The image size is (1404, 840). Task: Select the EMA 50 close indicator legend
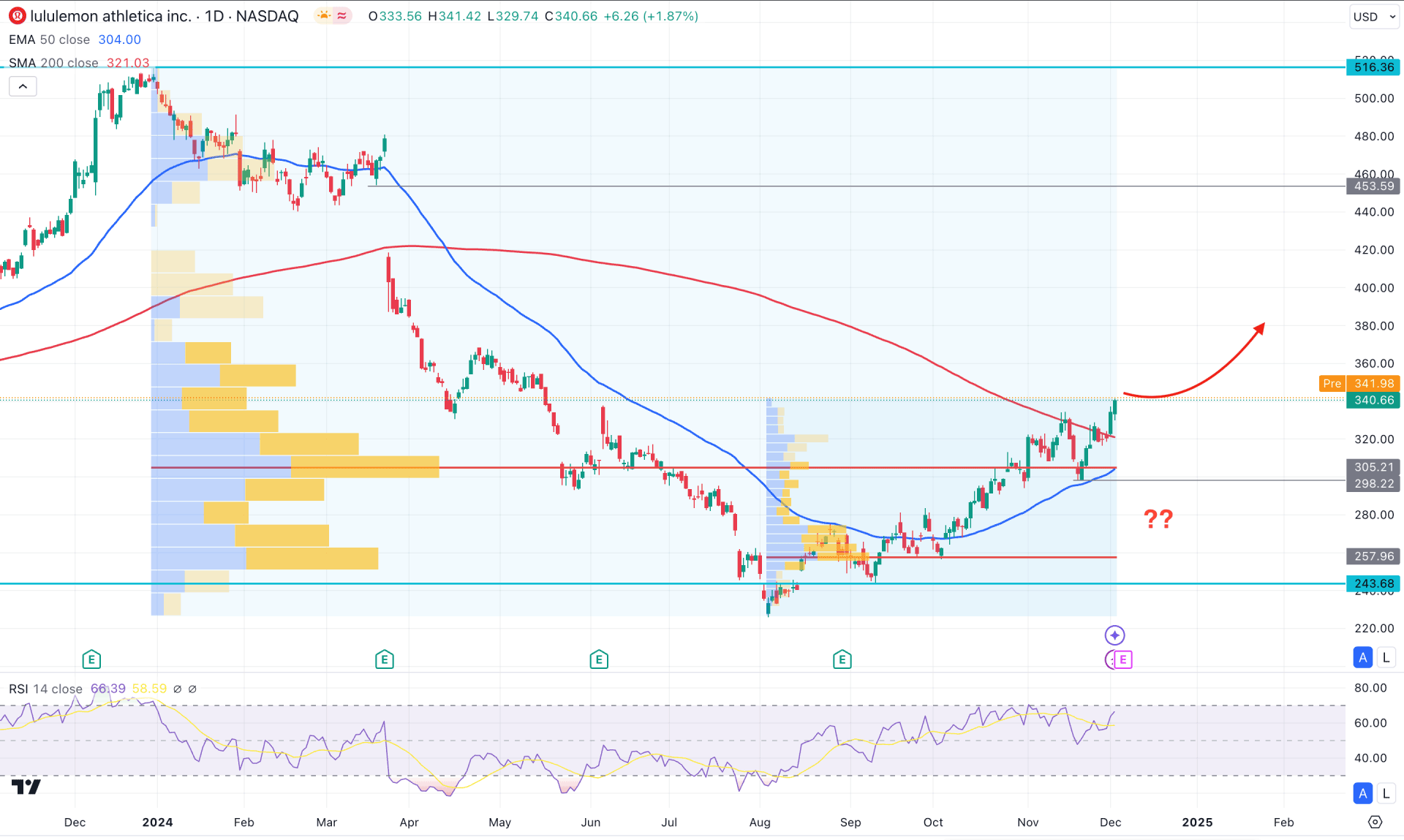tap(49, 39)
